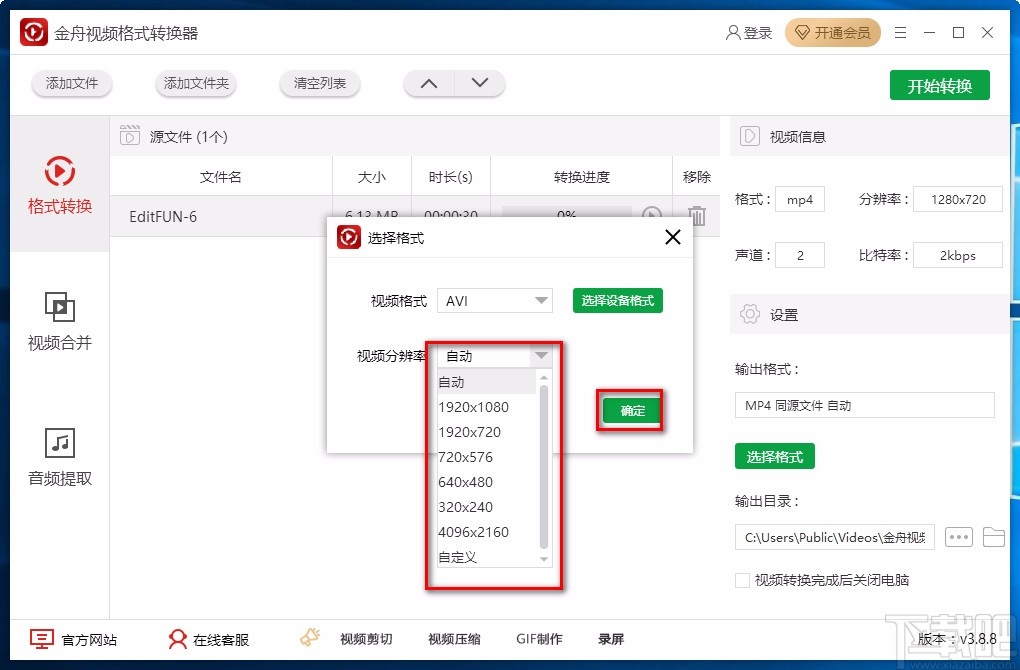1020x670 pixels.
Task: Open the 音频提取 audio extraction tool
Action: 59,457
